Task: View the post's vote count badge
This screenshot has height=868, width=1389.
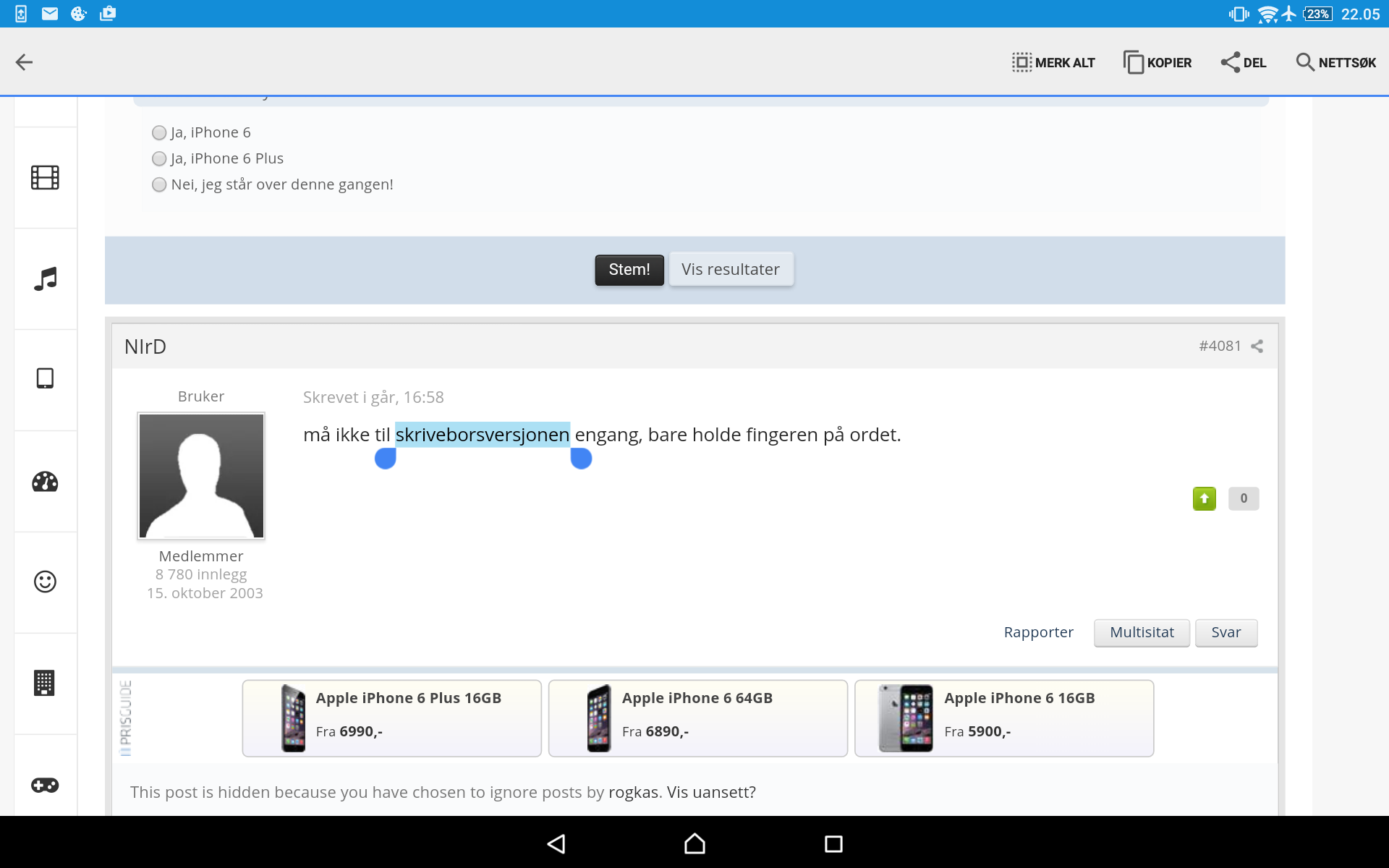Action: [1244, 498]
